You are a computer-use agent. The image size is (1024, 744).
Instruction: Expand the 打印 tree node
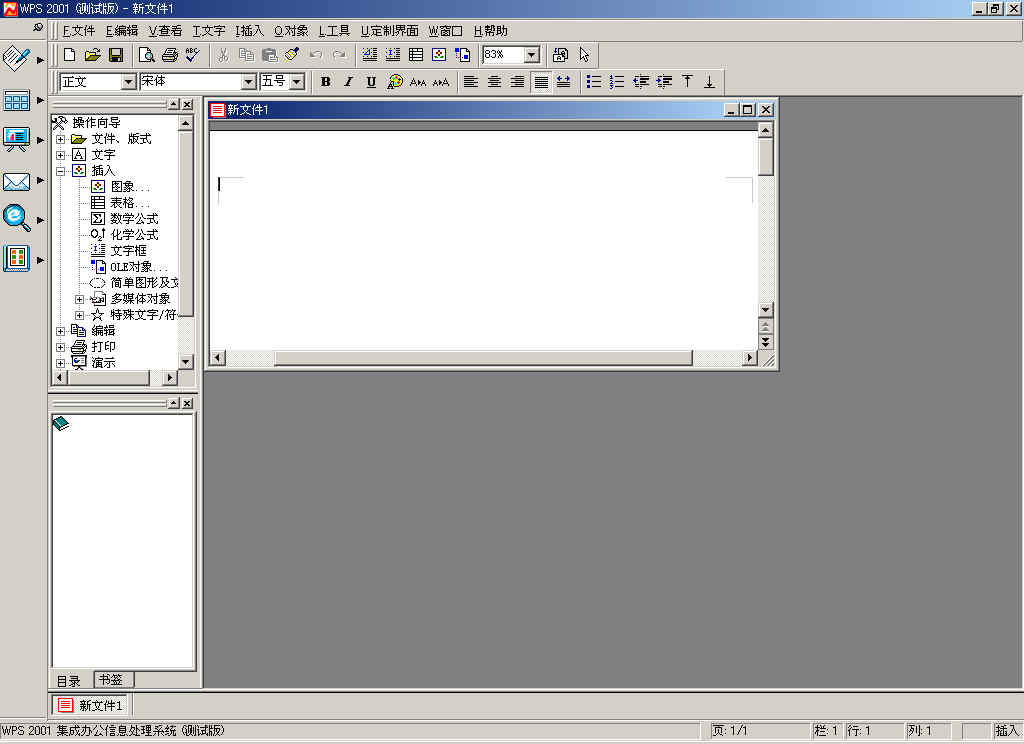tap(60, 348)
